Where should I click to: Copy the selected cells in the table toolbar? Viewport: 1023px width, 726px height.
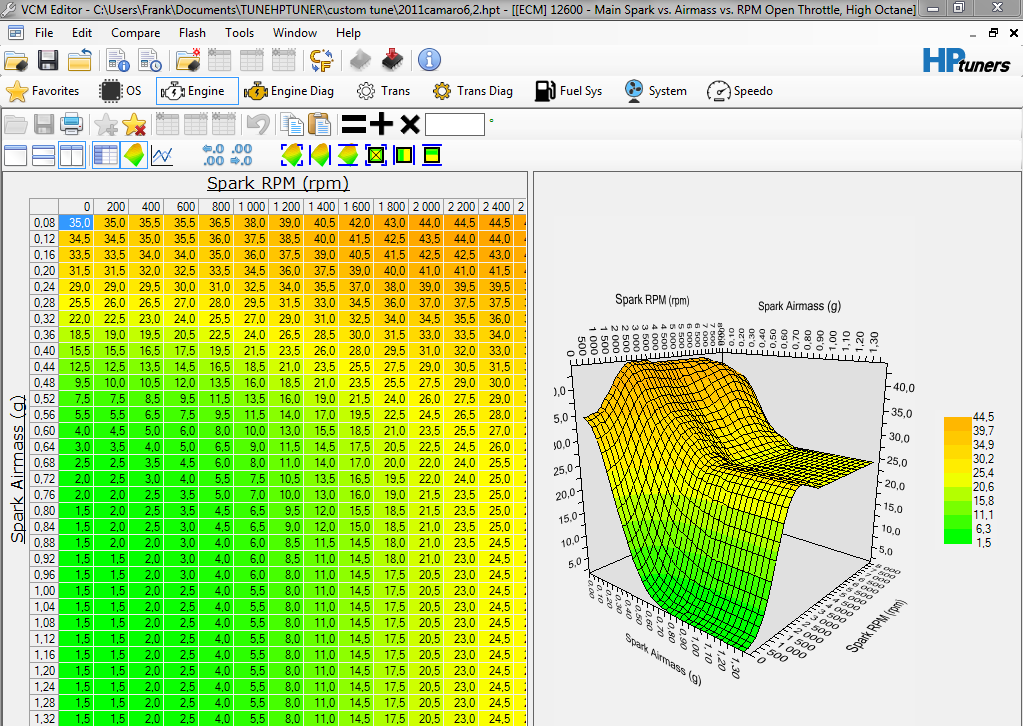click(x=292, y=124)
